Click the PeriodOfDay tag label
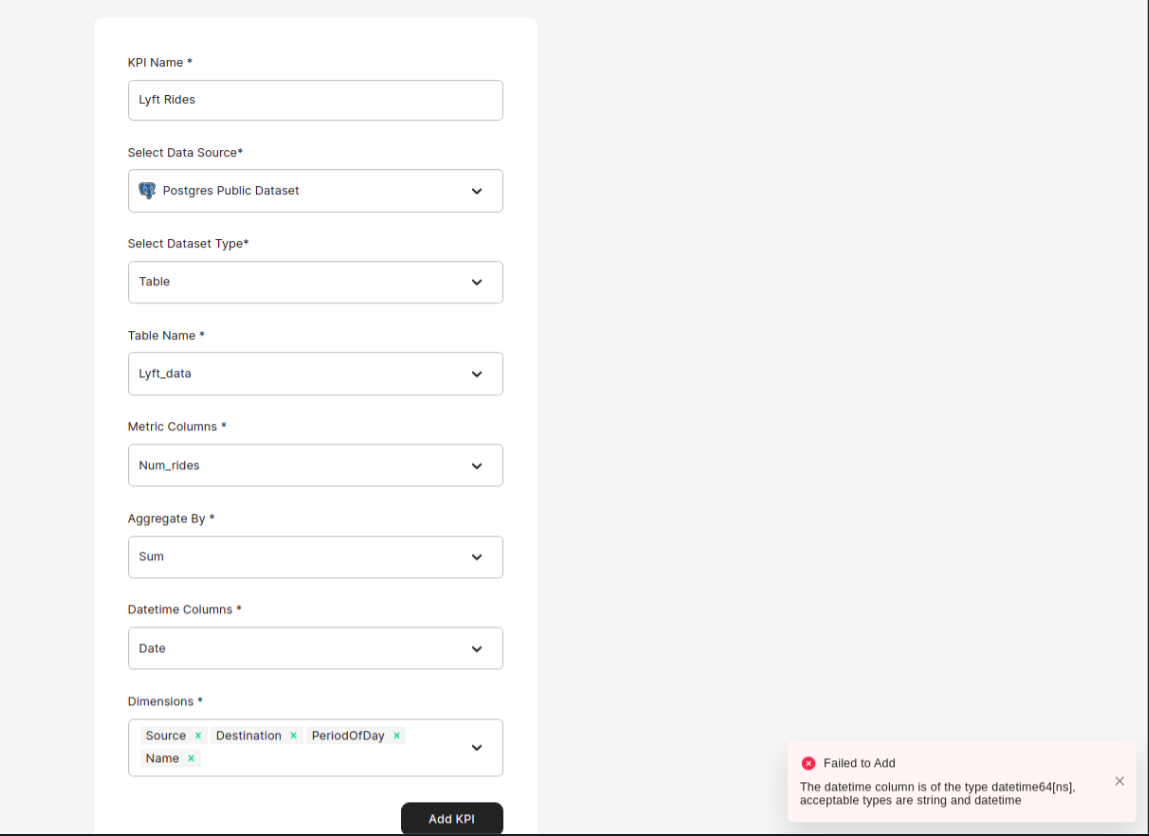The width and height of the screenshot is (1149, 836). 348,736
